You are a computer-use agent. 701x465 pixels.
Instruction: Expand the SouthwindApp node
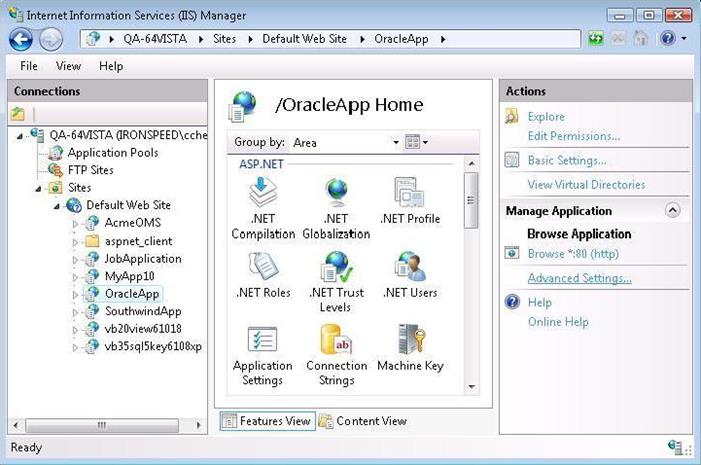pos(75,312)
